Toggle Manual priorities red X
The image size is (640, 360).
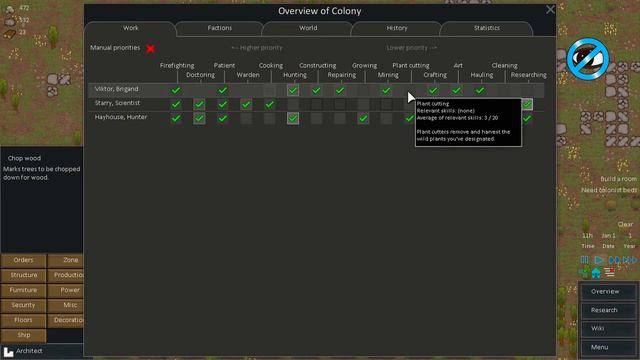pyautogui.click(x=151, y=49)
